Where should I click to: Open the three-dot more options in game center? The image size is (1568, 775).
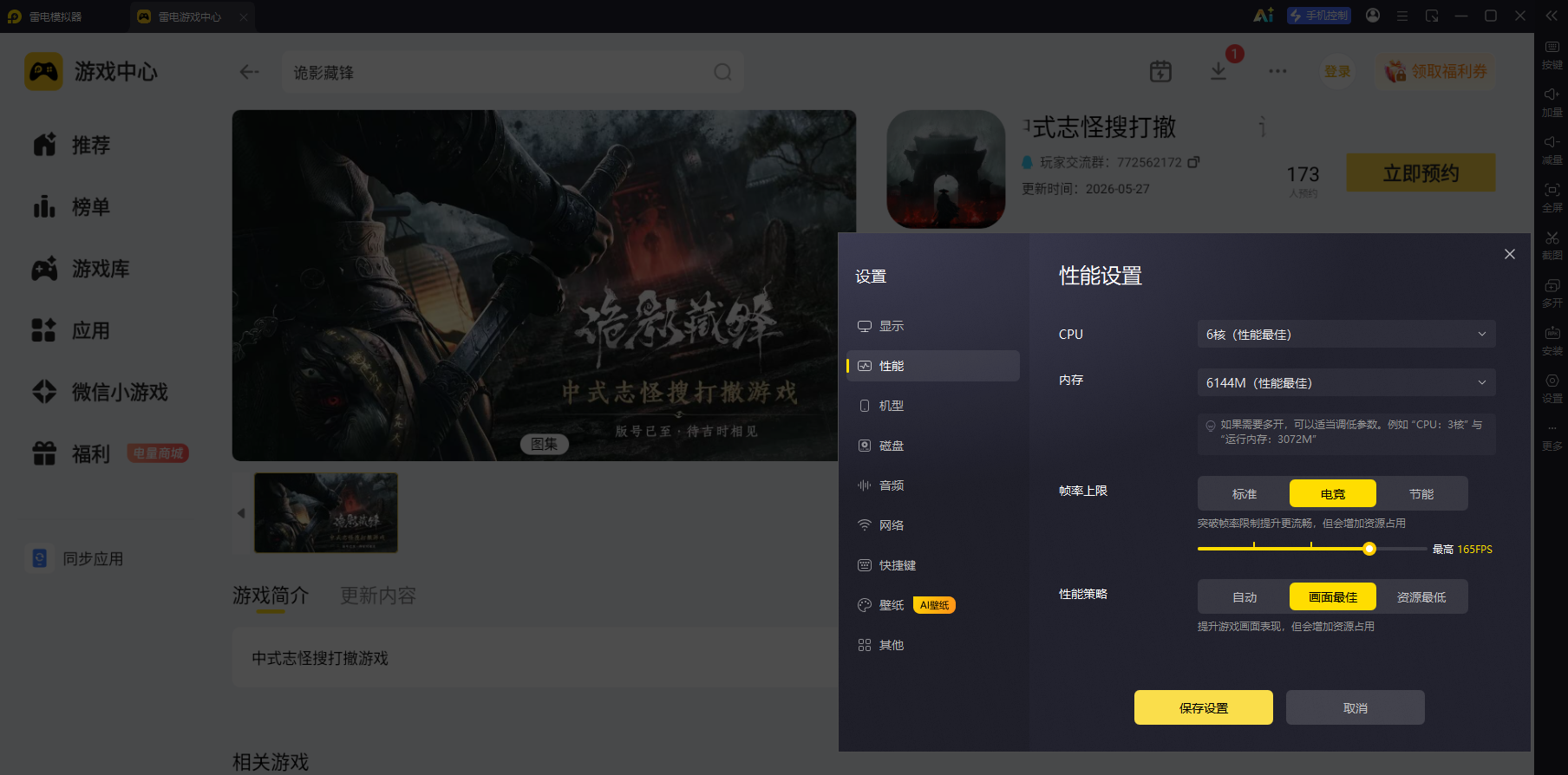tap(1277, 71)
